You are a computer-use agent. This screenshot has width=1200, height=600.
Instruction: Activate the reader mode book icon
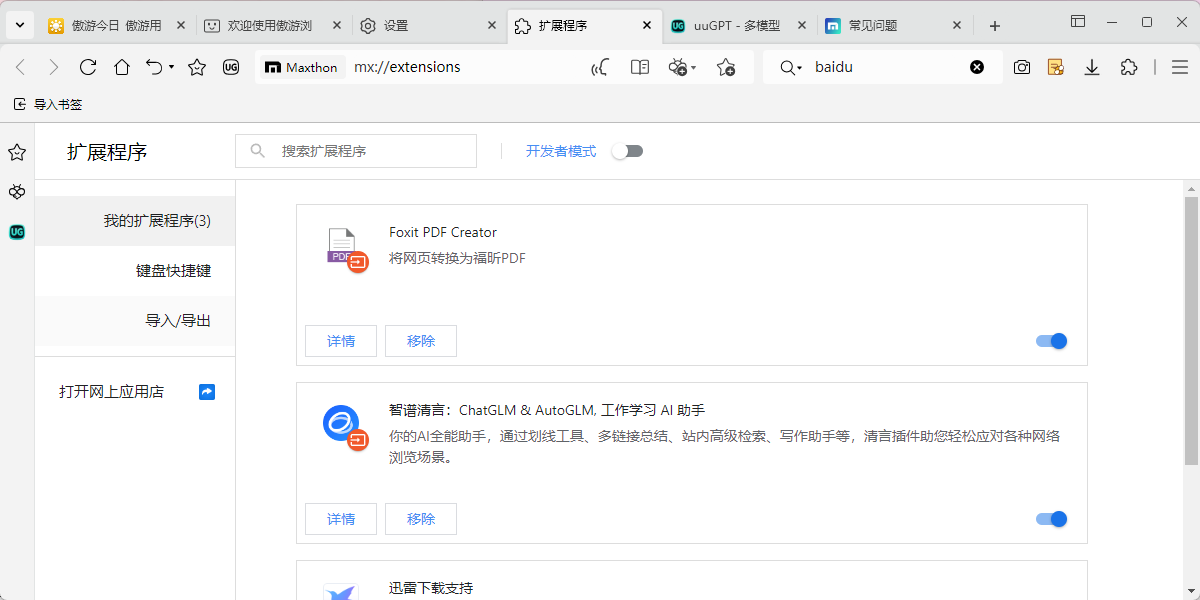pos(639,67)
